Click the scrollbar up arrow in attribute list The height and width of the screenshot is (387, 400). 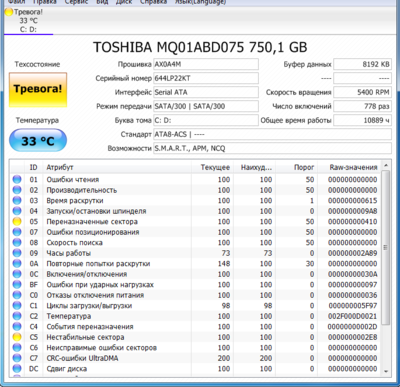386,166
